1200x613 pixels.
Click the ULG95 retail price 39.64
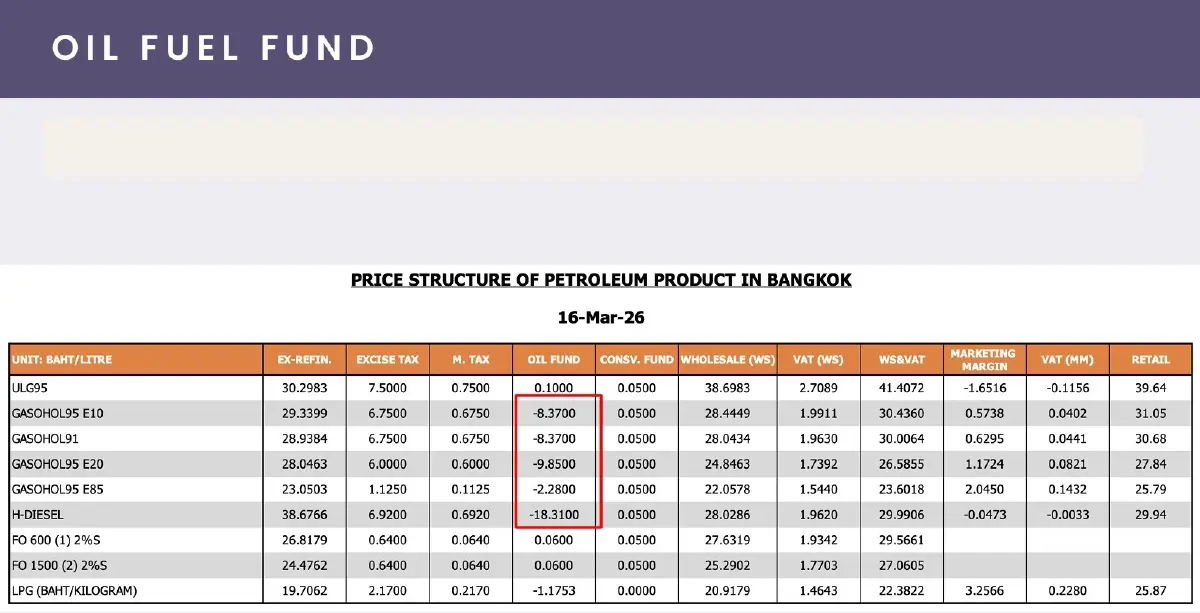[1150, 387]
